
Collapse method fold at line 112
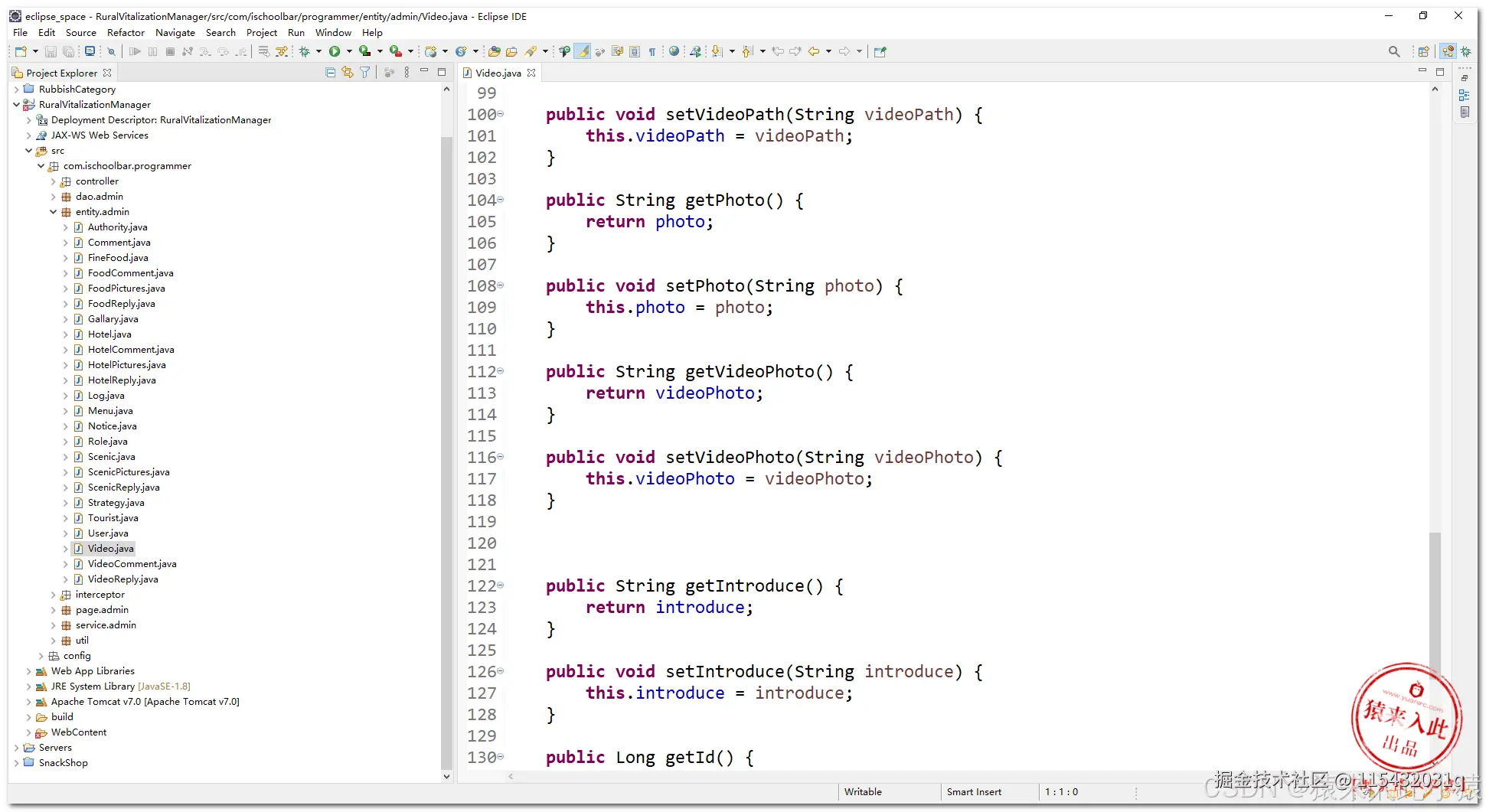(501, 371)
